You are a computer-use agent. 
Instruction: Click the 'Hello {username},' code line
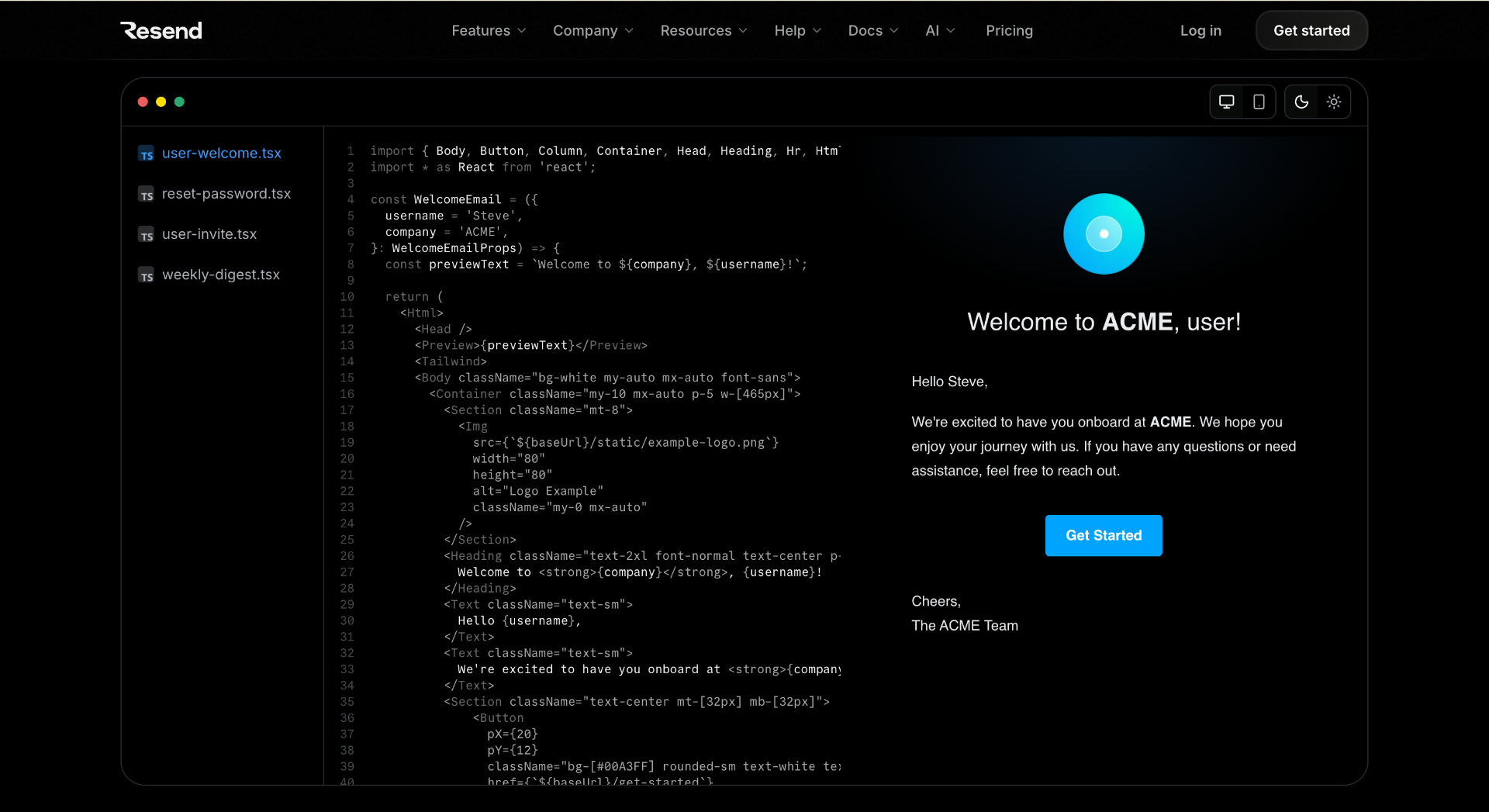[x=519, y=621]
